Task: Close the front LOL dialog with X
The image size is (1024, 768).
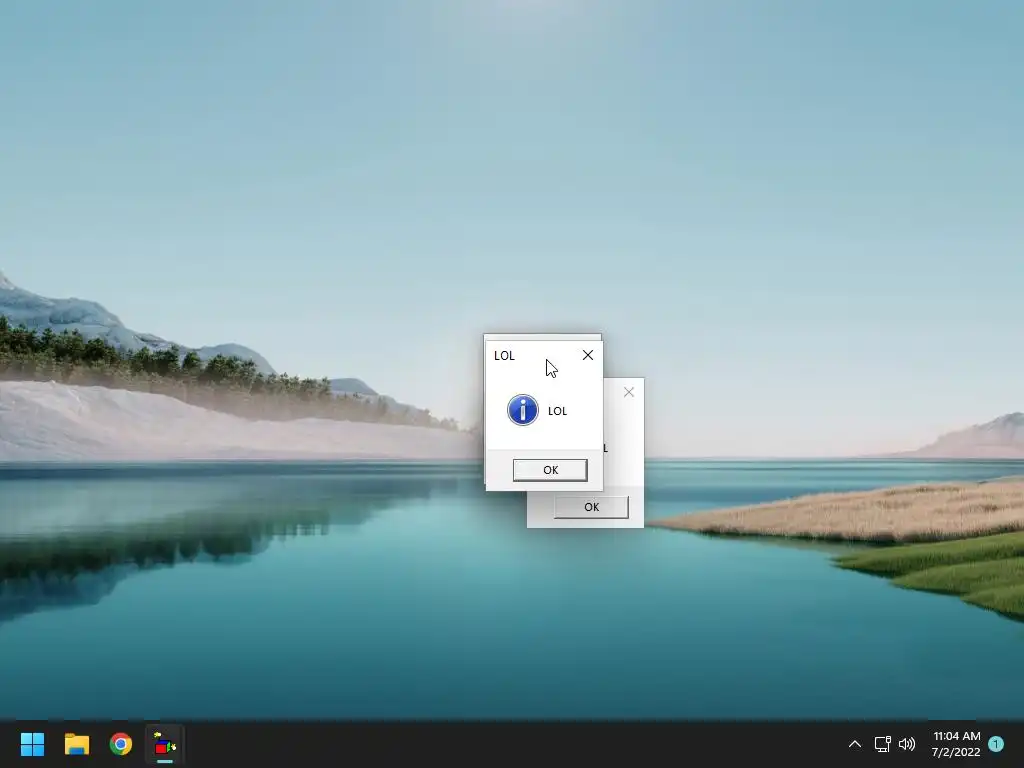Action: tap(588, 355)
